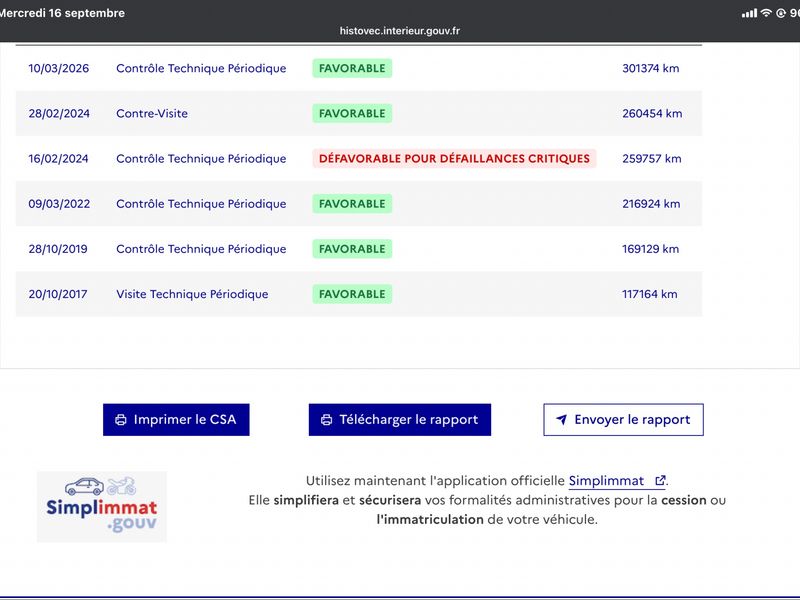Open the Simplimmat hyperlink
Image resolution: width=800 pixels, height=600 pixels.
(606, 481)
